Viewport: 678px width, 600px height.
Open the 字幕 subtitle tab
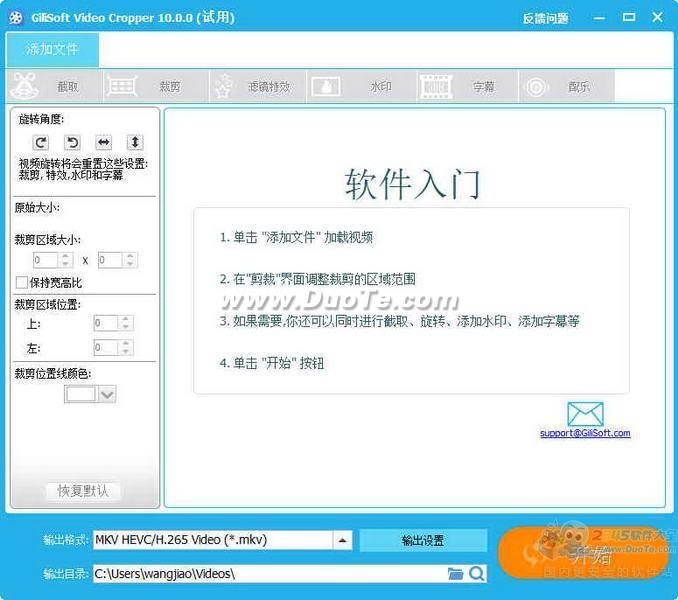(x=467, y=86)
